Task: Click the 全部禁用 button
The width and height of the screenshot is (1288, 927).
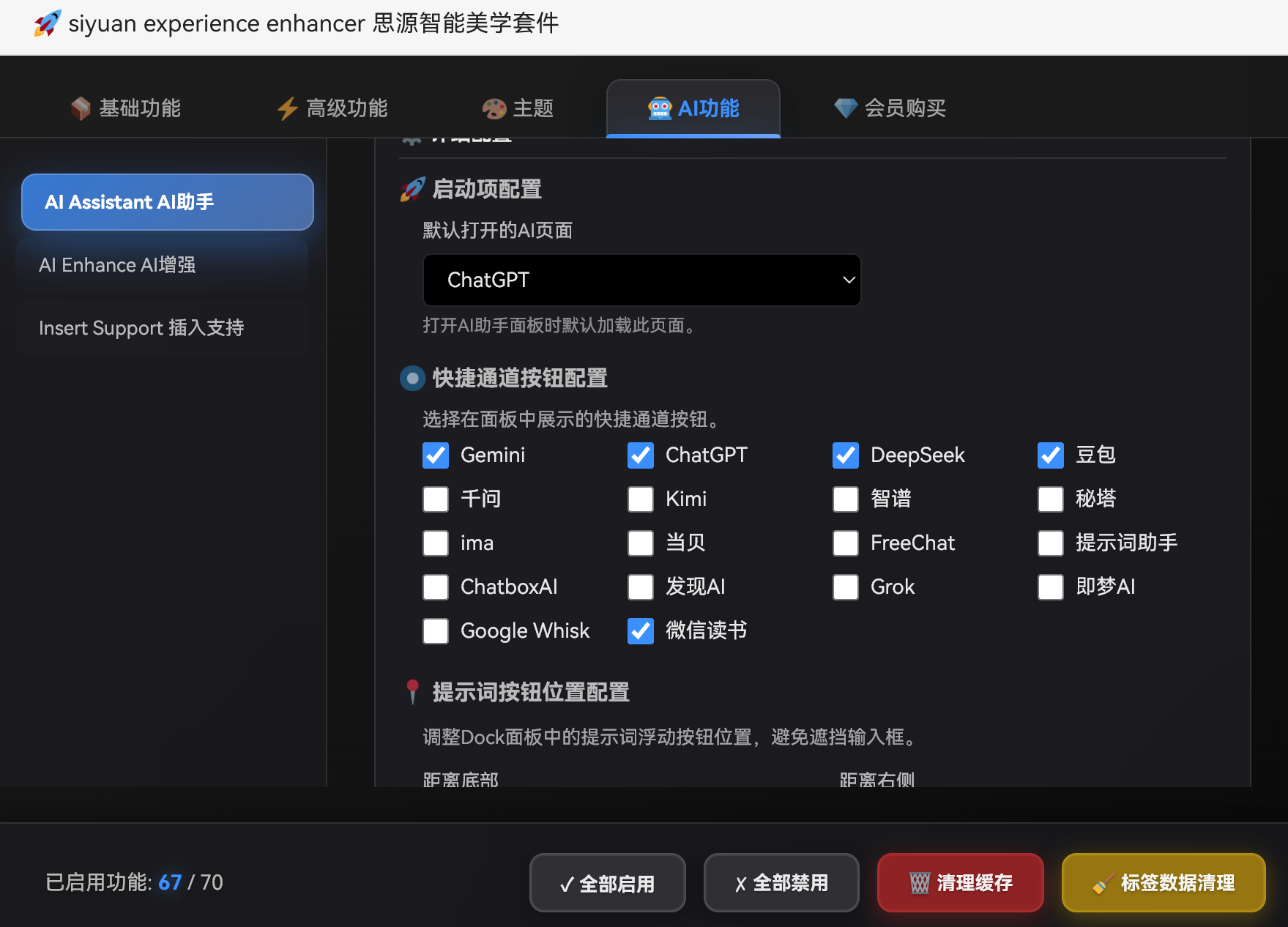Action: 781,883
